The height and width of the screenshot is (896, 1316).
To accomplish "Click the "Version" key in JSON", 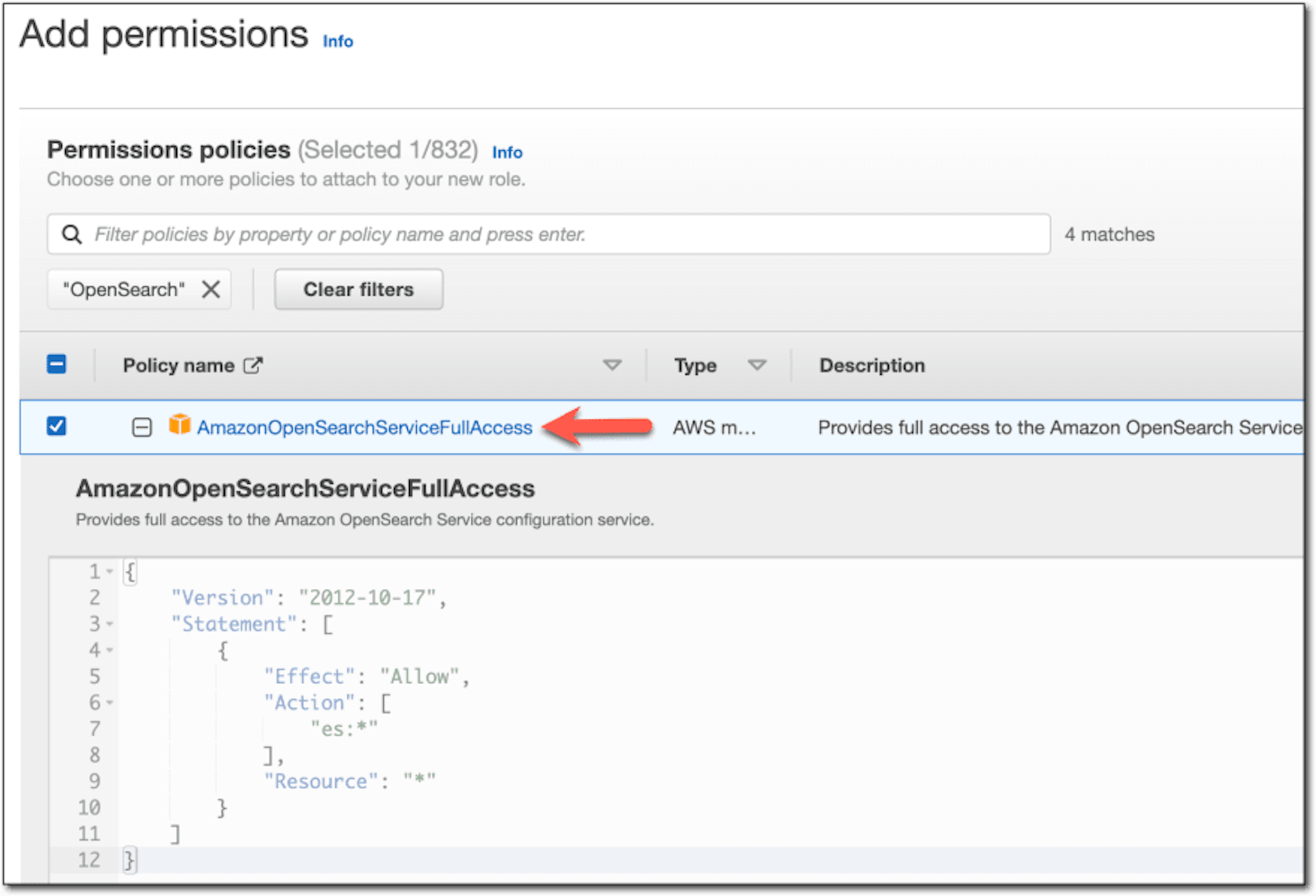I will (222, 598).
